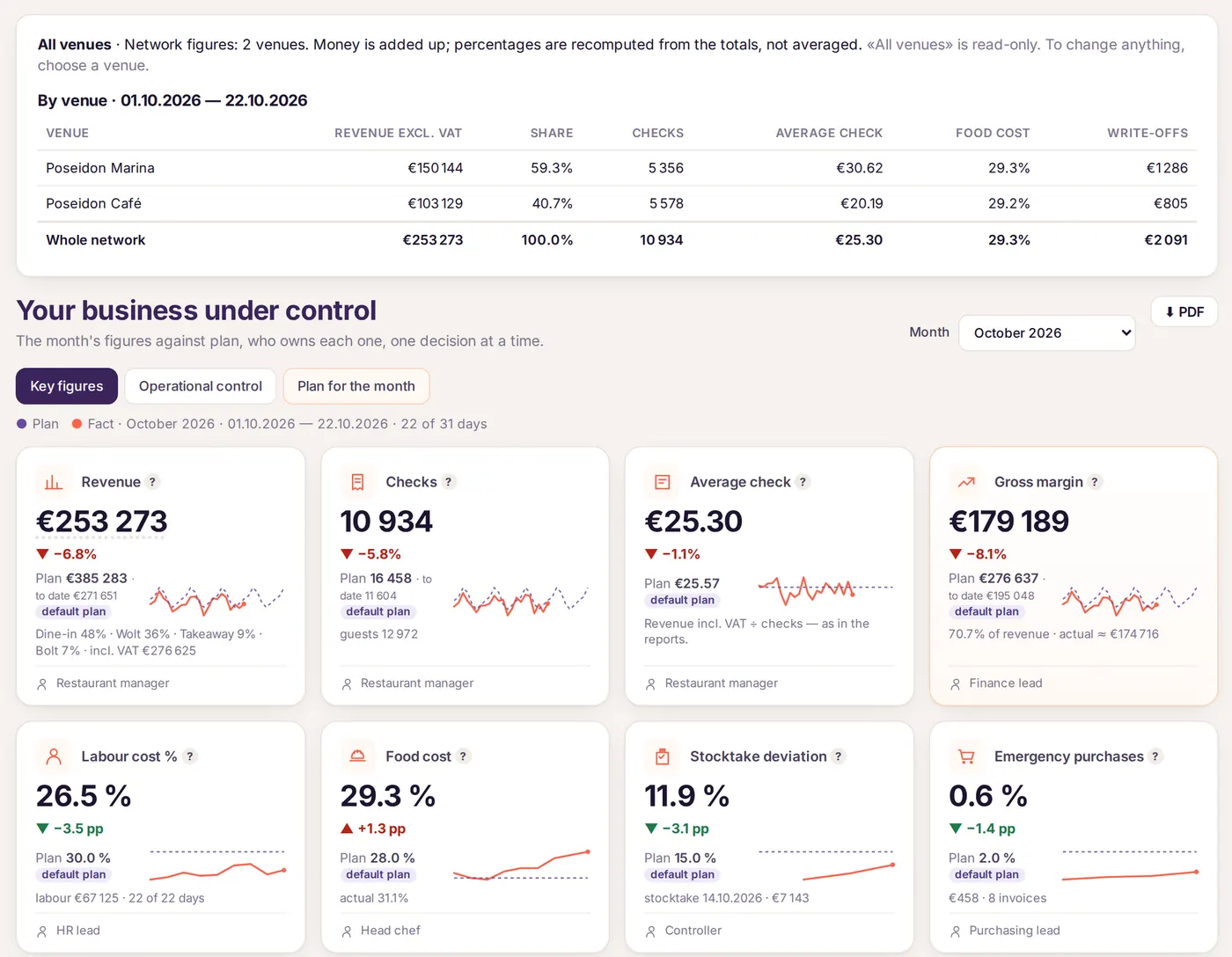Click the Checks card default plan badge
The height and width of the screenshot is (957, 1232).
[378, 611]
